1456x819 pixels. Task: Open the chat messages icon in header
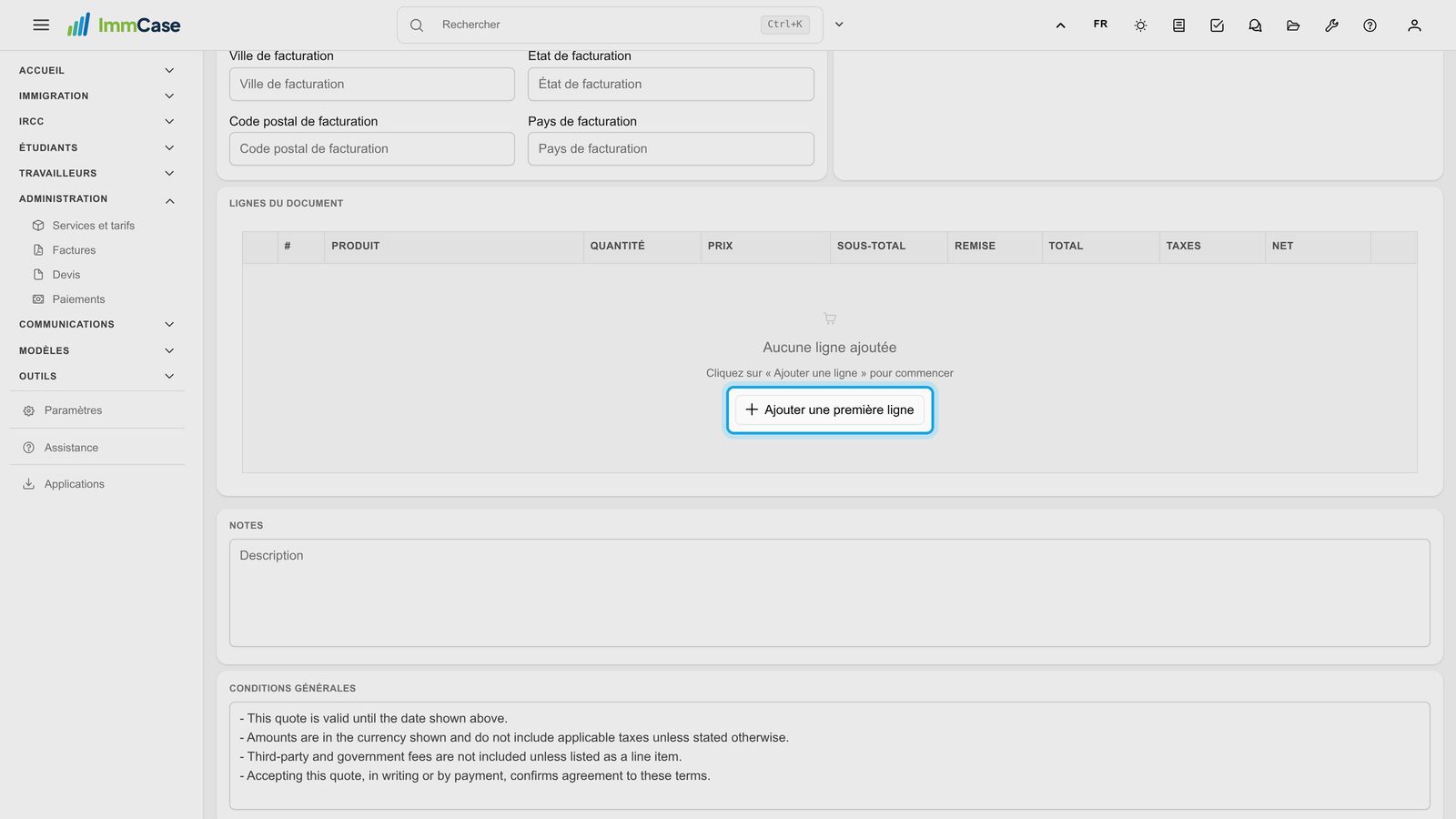pos(1255,25)
